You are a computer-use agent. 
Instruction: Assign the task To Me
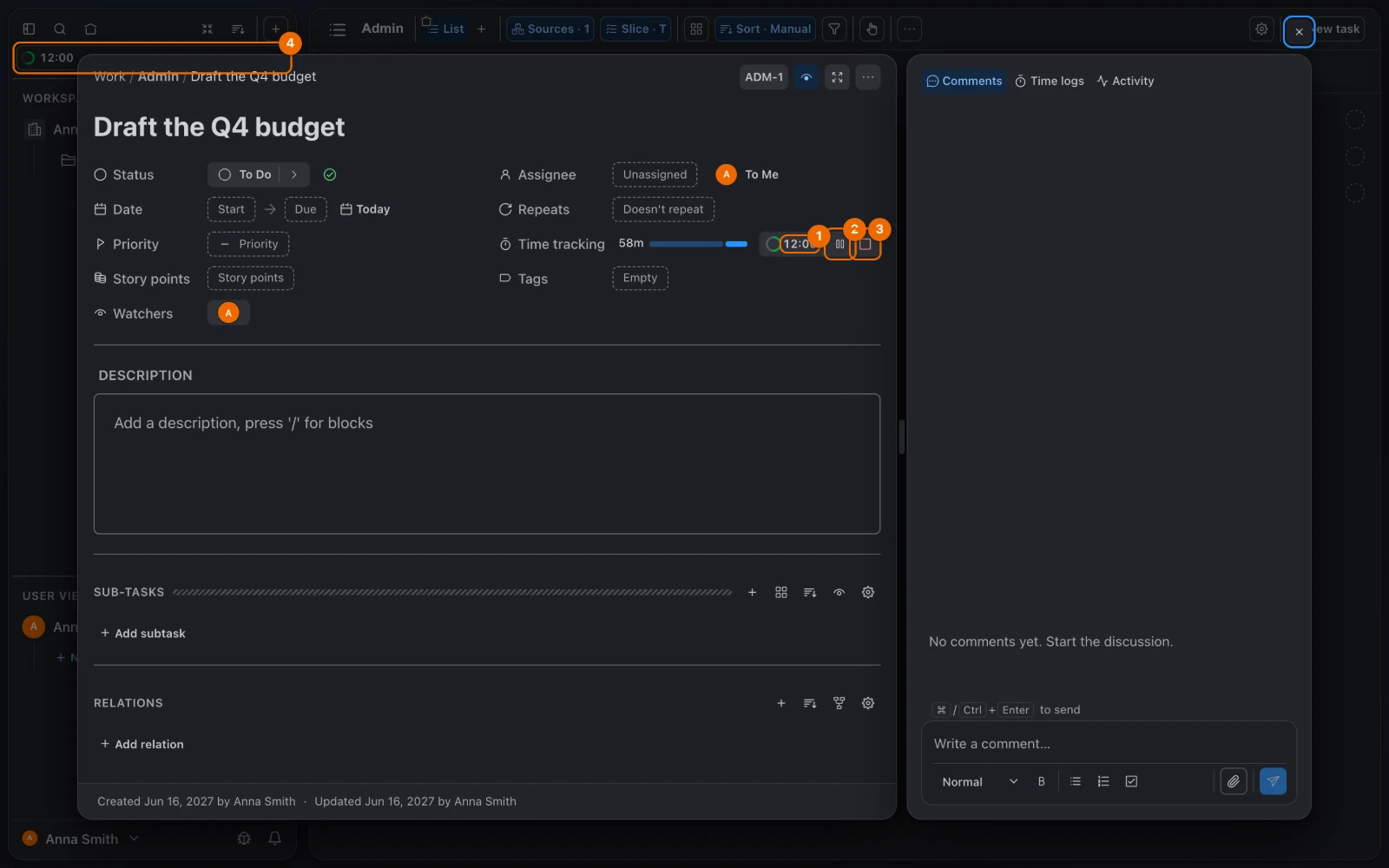coord(747,174)
